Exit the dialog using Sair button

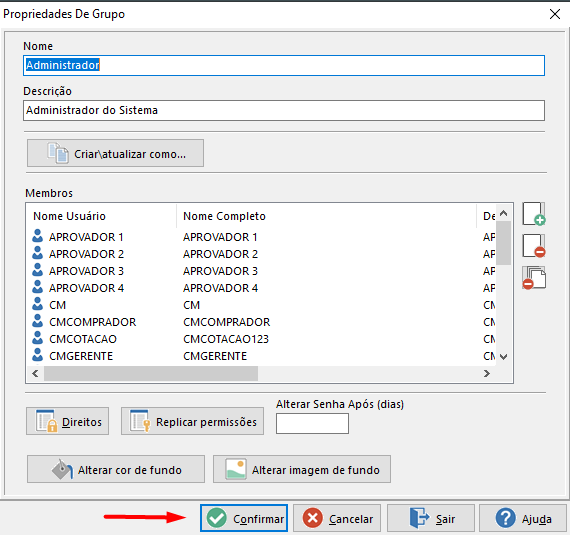coord(431,518)
